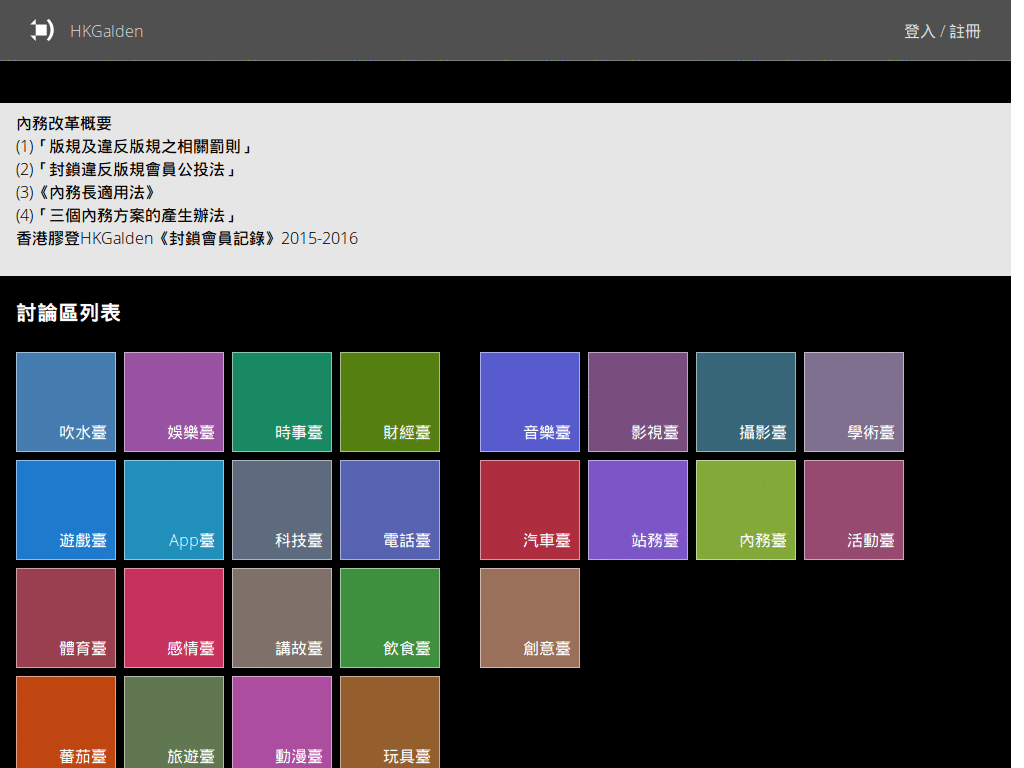
Task: Open the 動漫臺 board tile
Action: coord(282,722)
